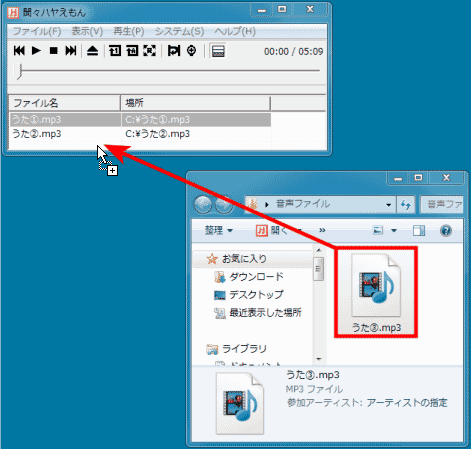471x449 pixels.
Task: Open the ファイル(F) menu
Action: [x=37, y=31]
